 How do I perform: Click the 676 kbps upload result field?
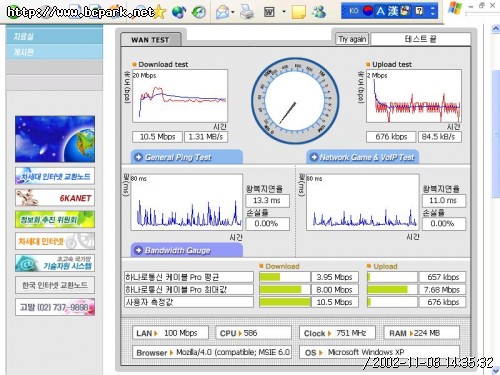391,137
